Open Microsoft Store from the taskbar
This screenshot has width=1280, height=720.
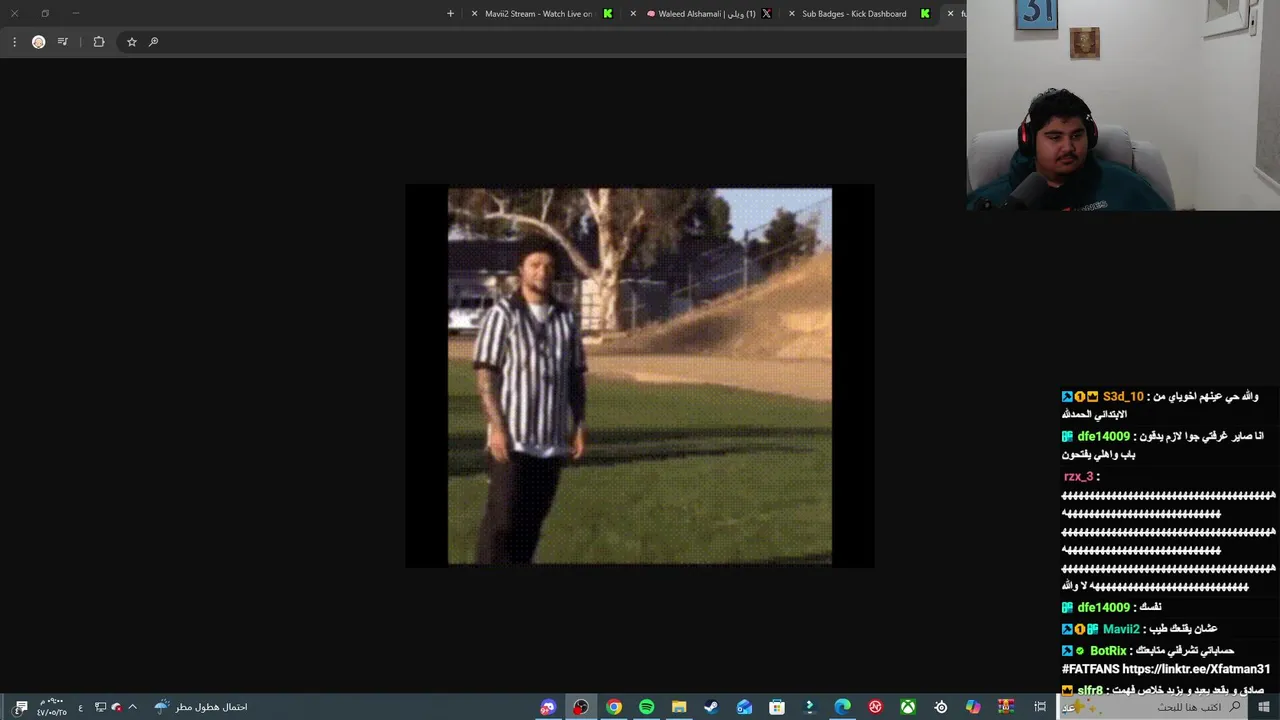(x=777, y=707)
